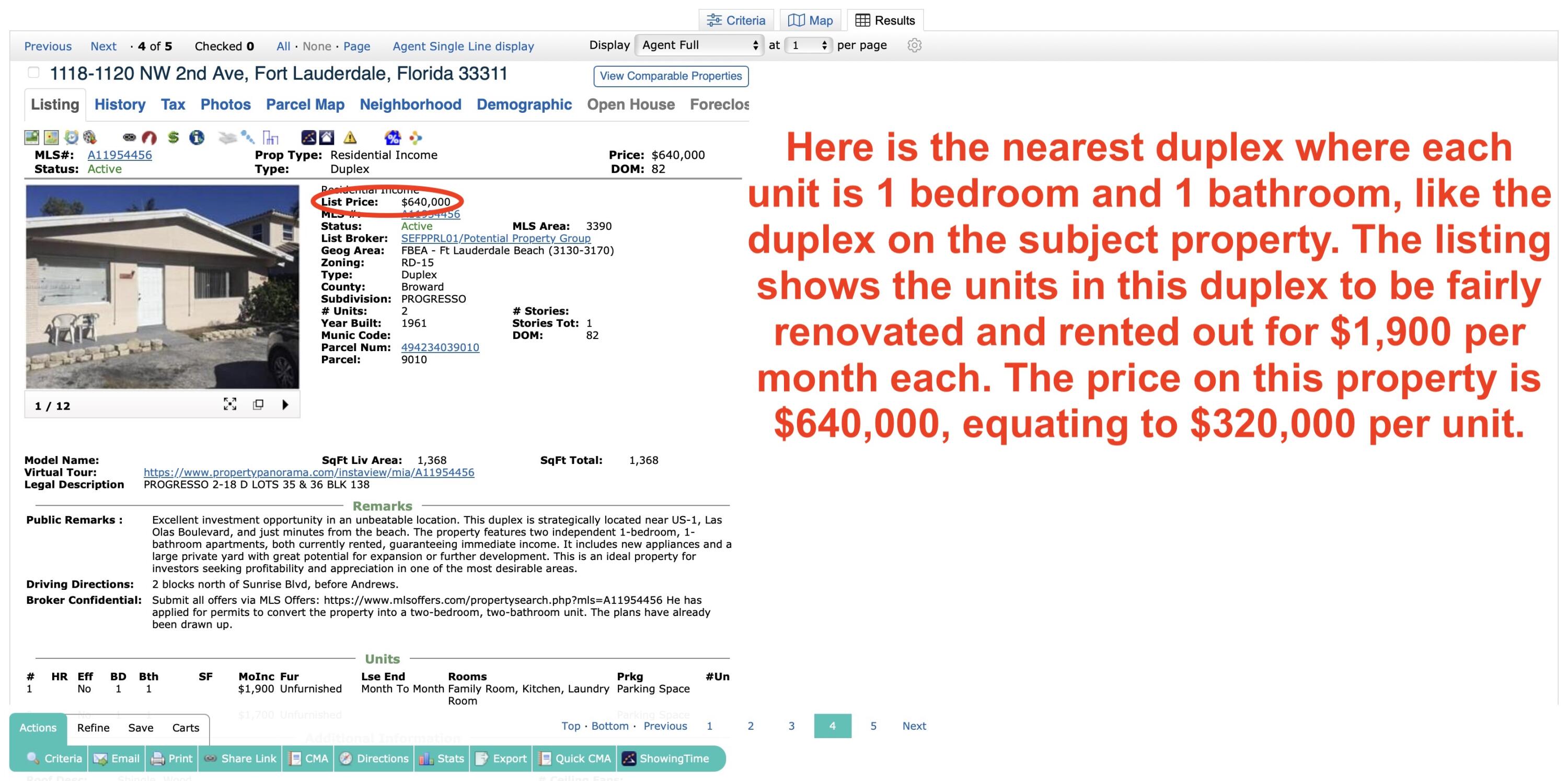Viewport: 1568px width, 781px height.
Task: Open the Display format dropdown Agent Full
Action: click(699, 45)
